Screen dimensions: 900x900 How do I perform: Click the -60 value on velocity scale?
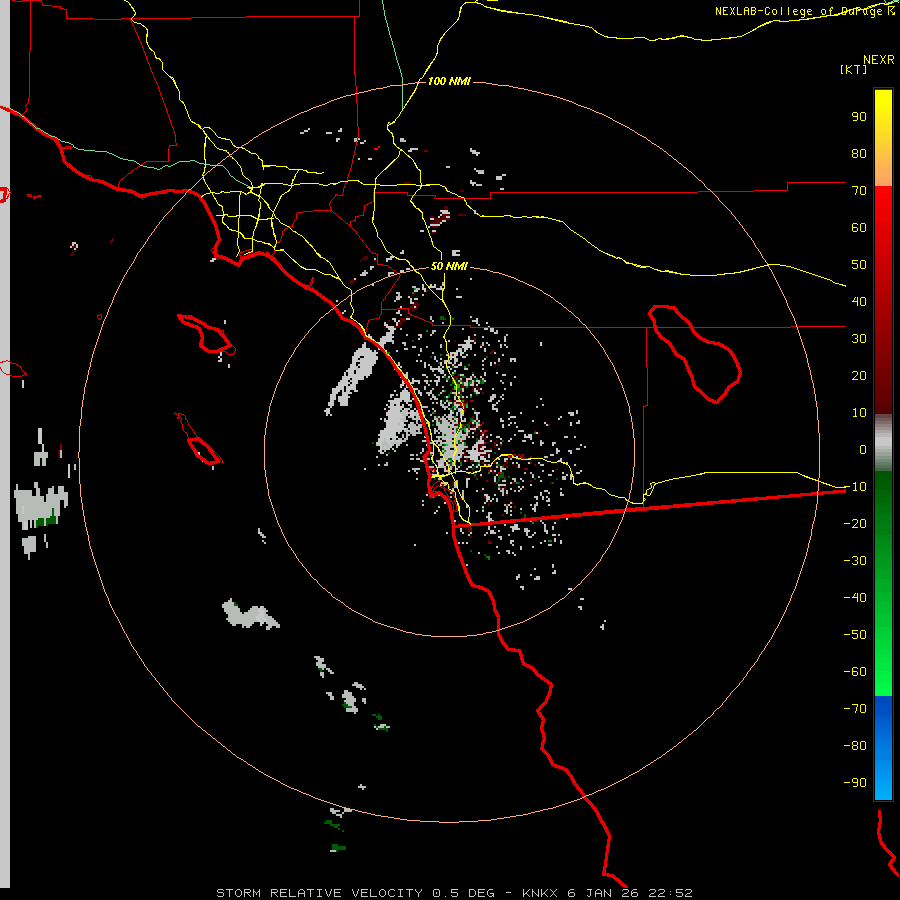tap(855, 672)
